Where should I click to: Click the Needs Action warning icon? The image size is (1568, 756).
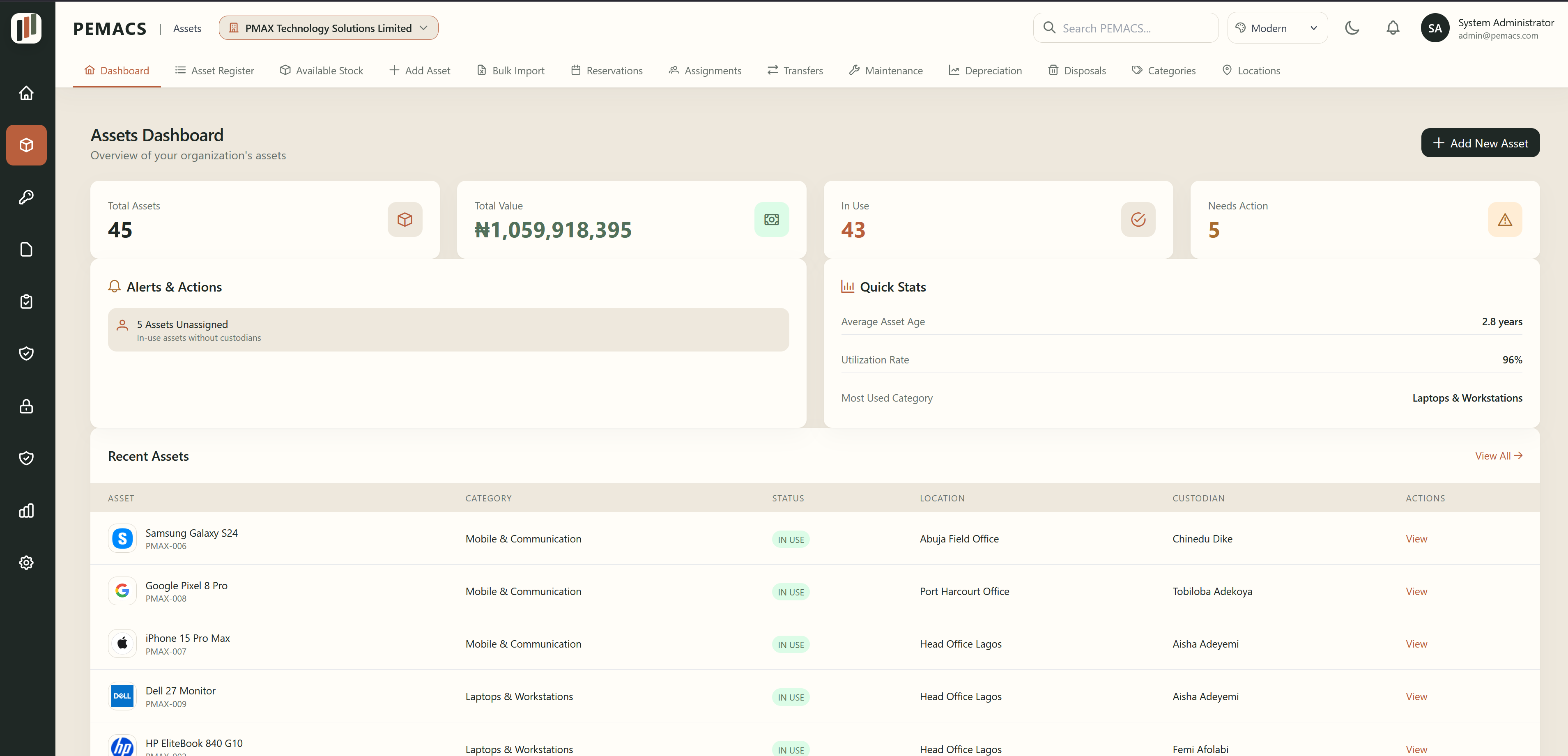1505,219
